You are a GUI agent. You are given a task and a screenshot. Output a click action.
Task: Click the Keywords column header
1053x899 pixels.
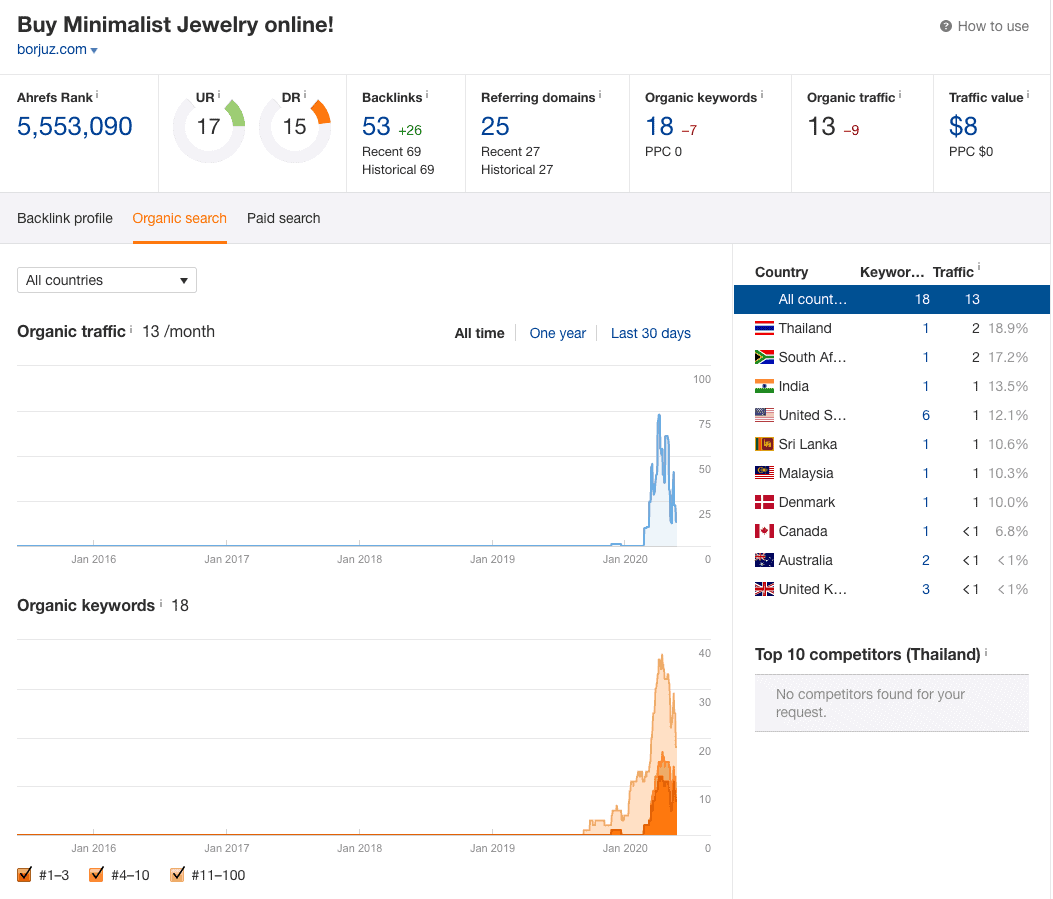click(x=892, y=272)
